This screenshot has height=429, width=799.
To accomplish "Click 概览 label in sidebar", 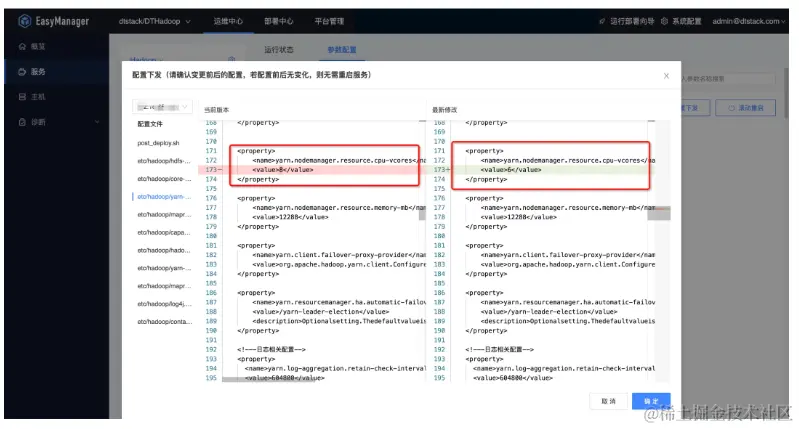I will (x=38, y=46).
